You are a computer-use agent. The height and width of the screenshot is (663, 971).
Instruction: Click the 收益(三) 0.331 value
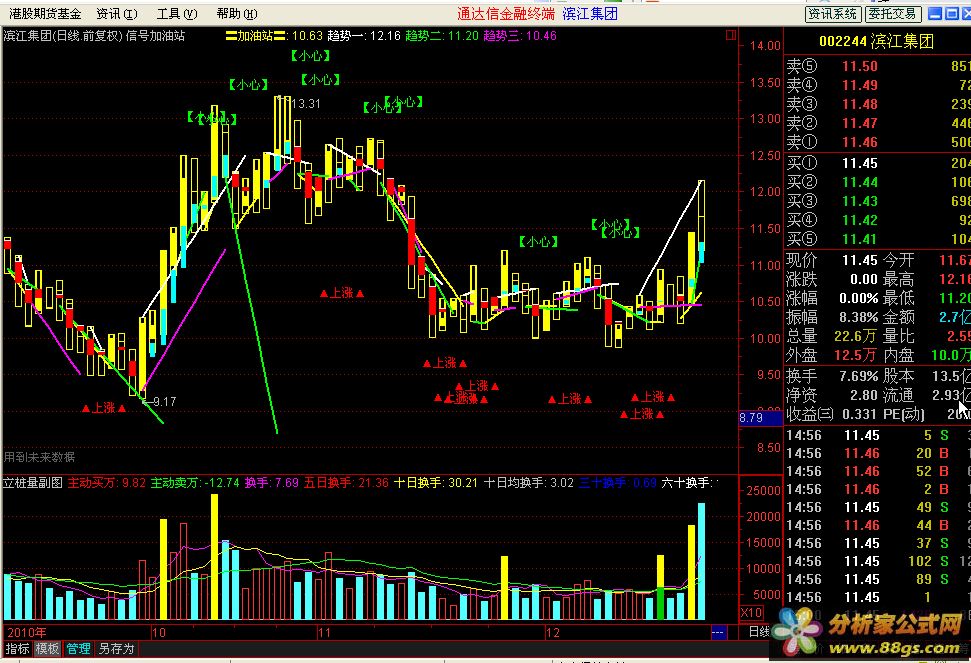coord(860,414)
